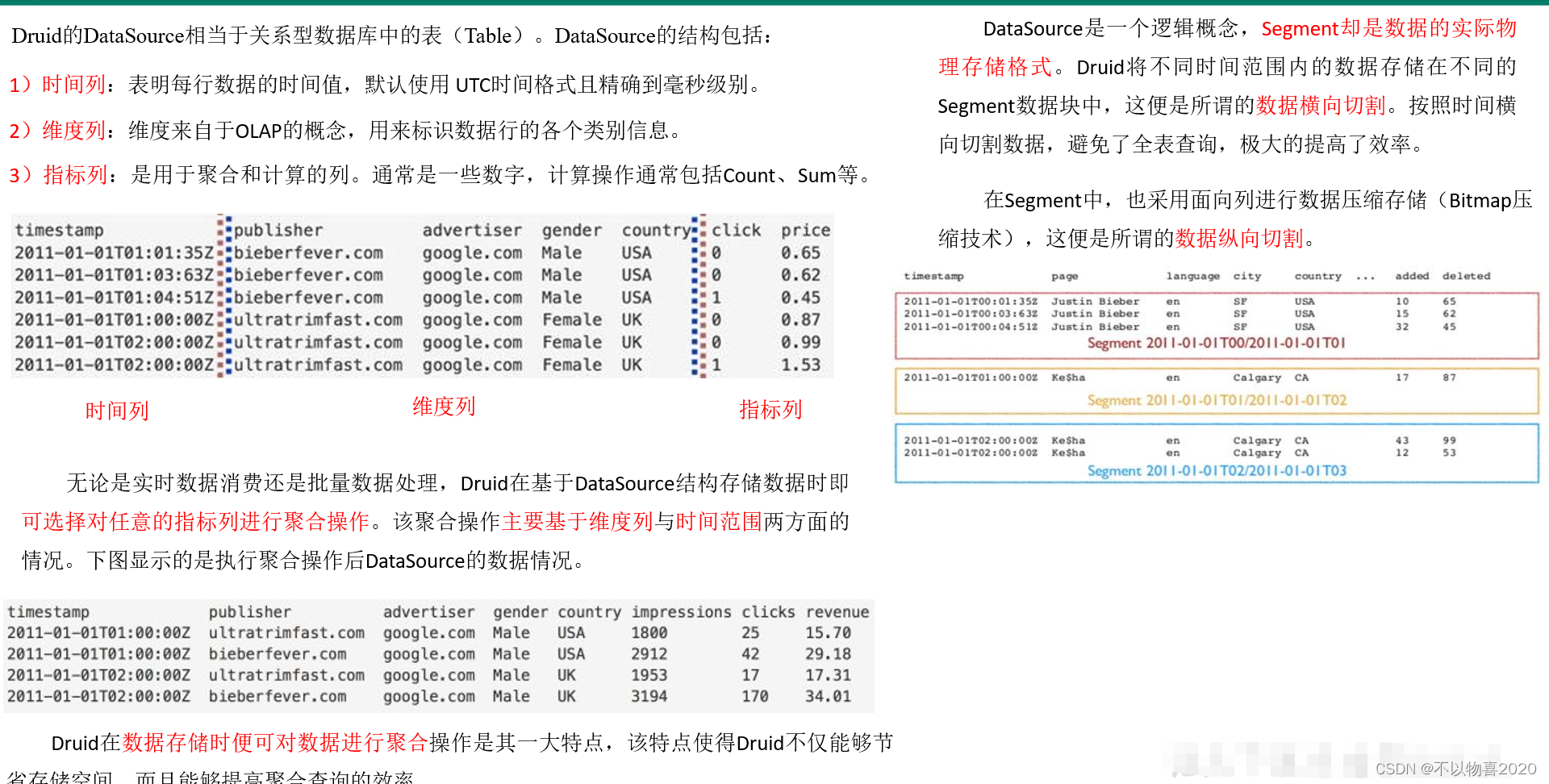Image resolution: width=1549 pixels, height=784 pixels.
Task: Click the 'revenue' column header
Action: tap(837, 612)
